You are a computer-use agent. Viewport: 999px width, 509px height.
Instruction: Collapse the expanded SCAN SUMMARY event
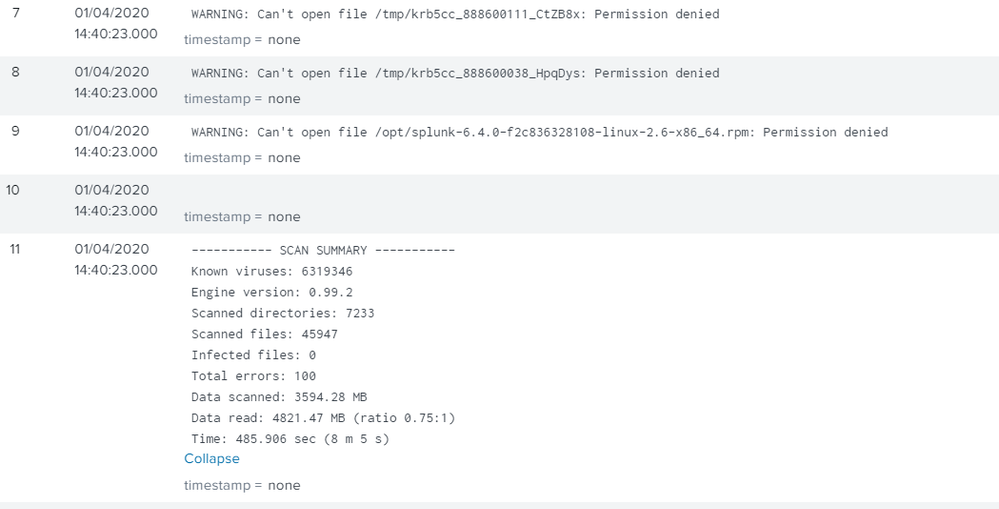(x=211, y=459)
